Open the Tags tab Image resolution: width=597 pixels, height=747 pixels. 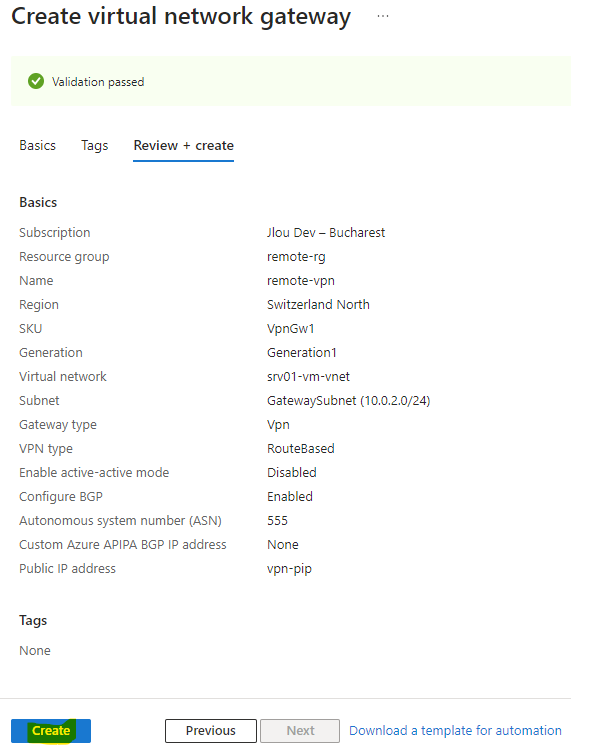(x=94, y=145)
